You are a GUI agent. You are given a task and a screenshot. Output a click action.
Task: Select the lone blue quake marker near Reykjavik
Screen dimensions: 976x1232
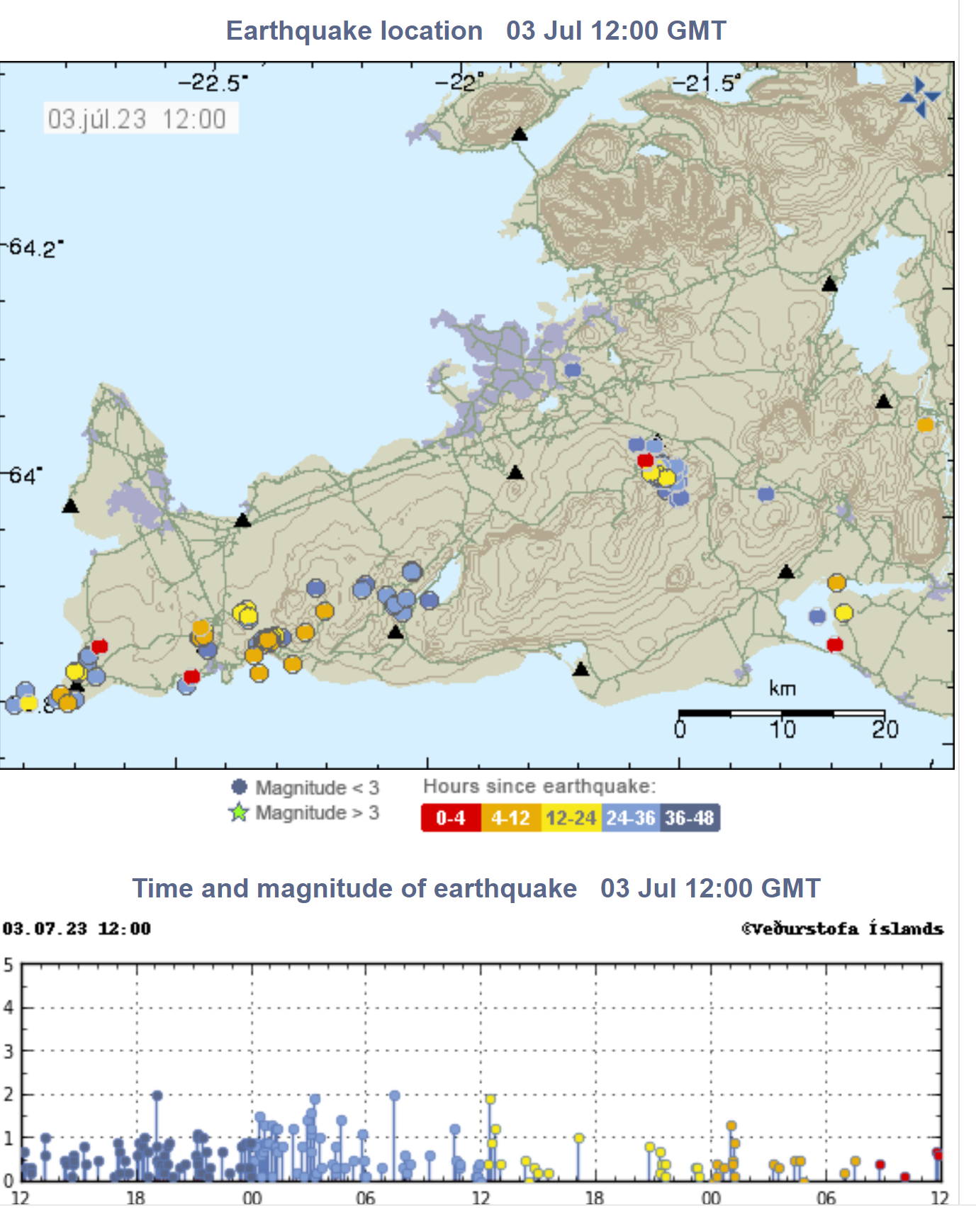(573, 369)
